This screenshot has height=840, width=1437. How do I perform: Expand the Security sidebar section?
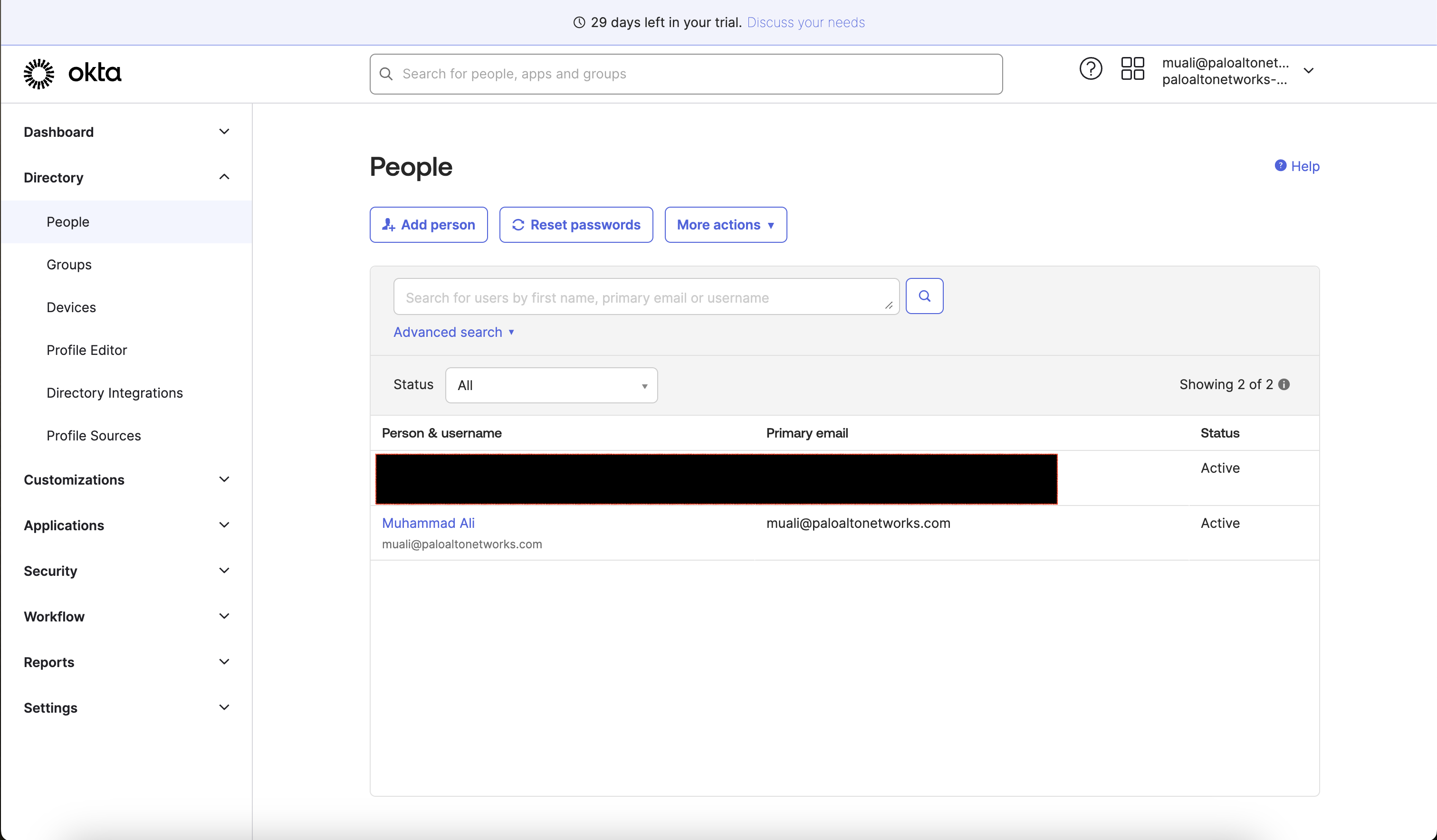[x=224, y=571]
